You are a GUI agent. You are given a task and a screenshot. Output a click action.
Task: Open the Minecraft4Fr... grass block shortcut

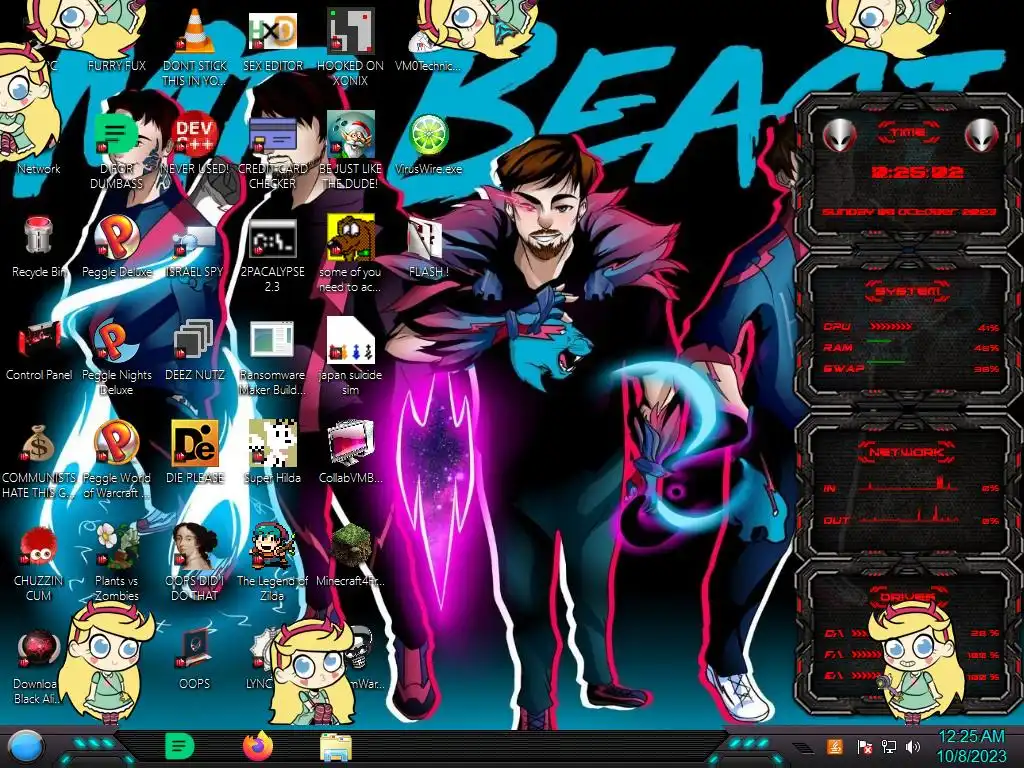point(351,546)
